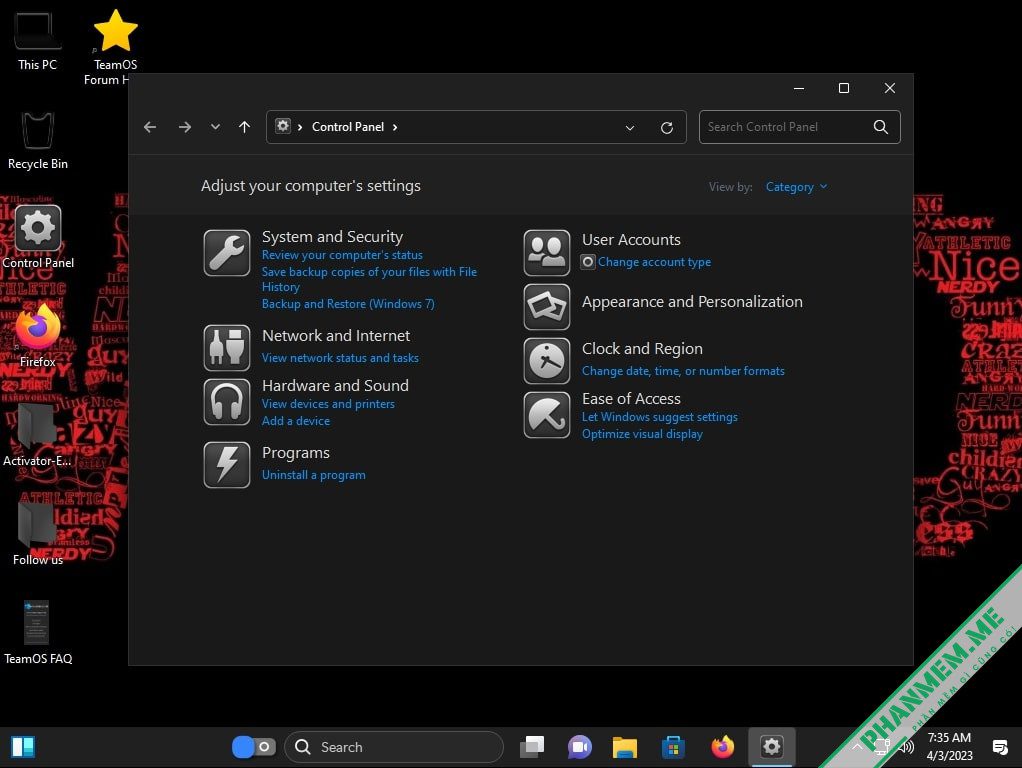
Task: Click the Control Panel breadcrumb segment
Action: coord(347,127)
